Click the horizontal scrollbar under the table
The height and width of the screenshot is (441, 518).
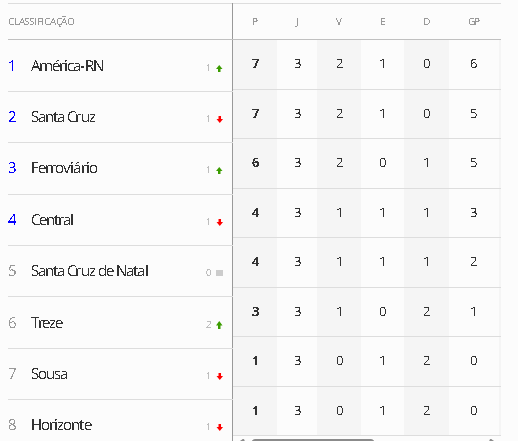313,440
